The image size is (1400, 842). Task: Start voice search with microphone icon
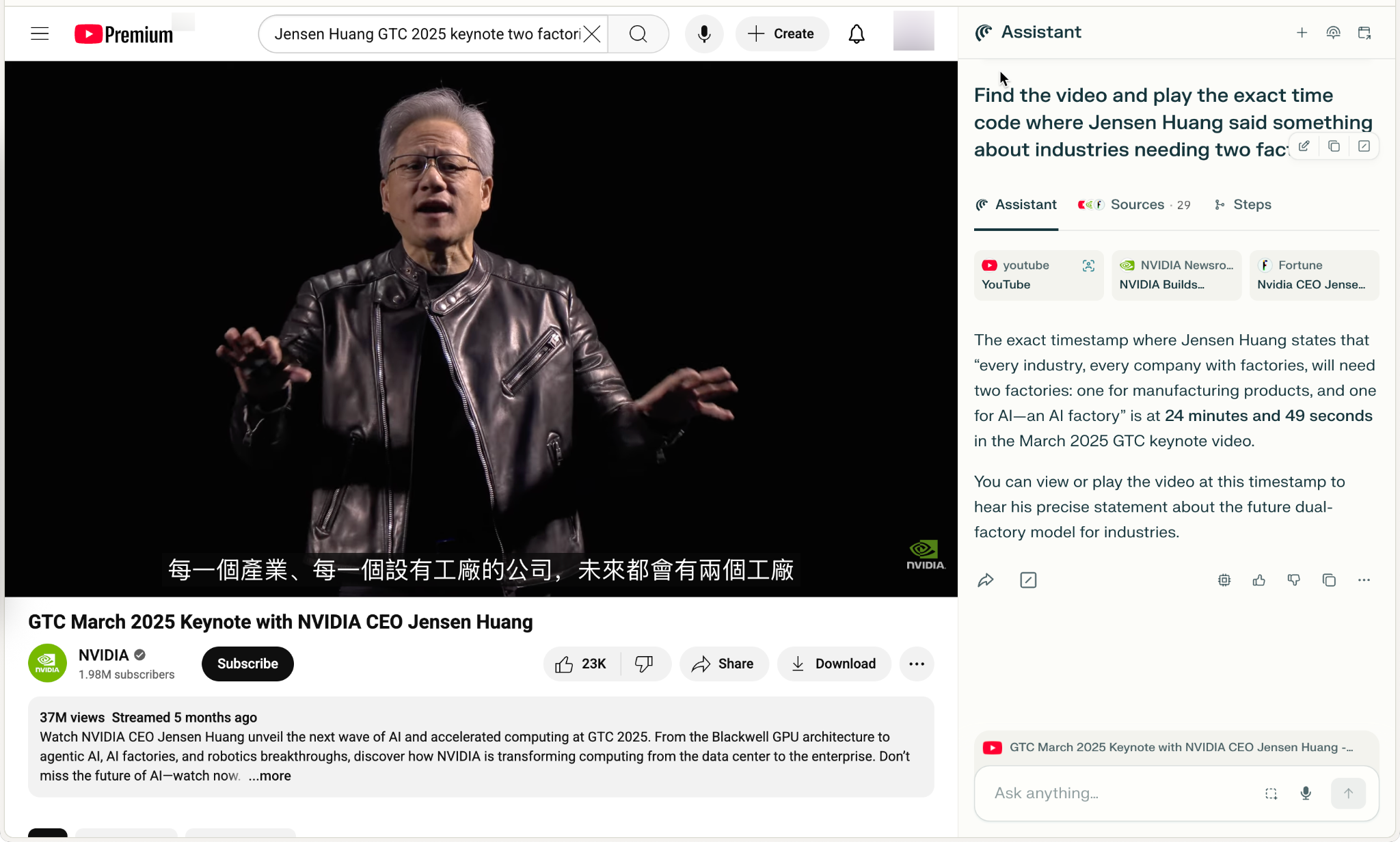704,33
